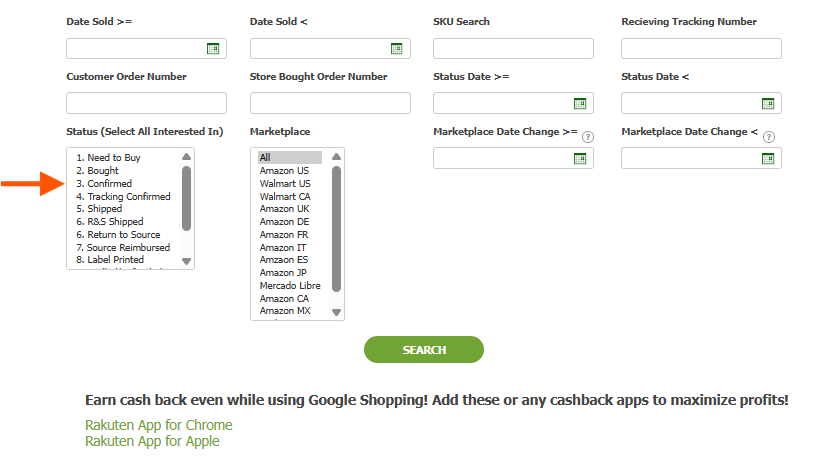This screenshot has width=823, height=468.
Task: Click the Store Bought Order Number field
Action: click(330, 103)
